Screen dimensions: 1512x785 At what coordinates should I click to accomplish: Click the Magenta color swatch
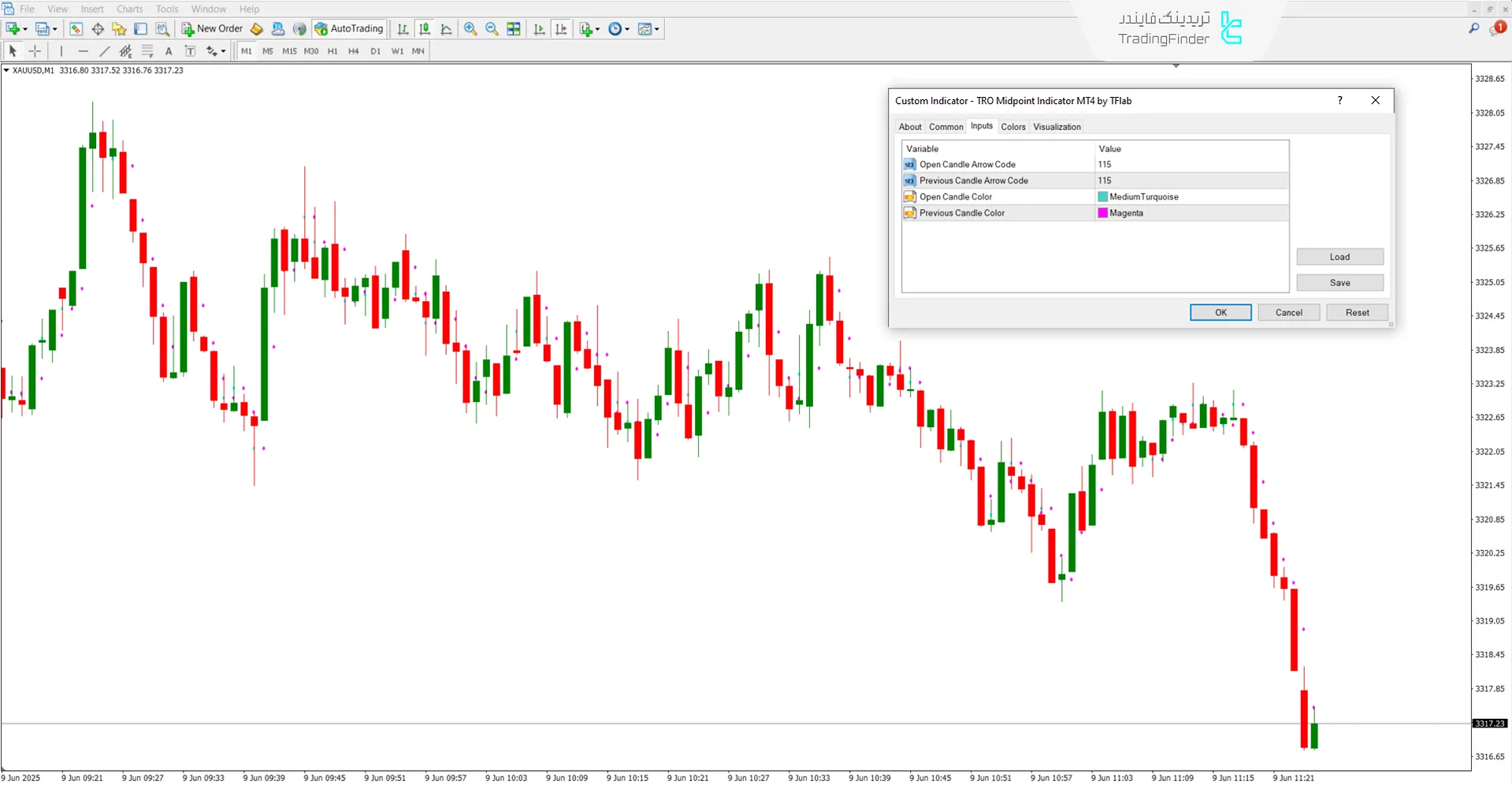pyautogui.click(x=1103, y=213)
